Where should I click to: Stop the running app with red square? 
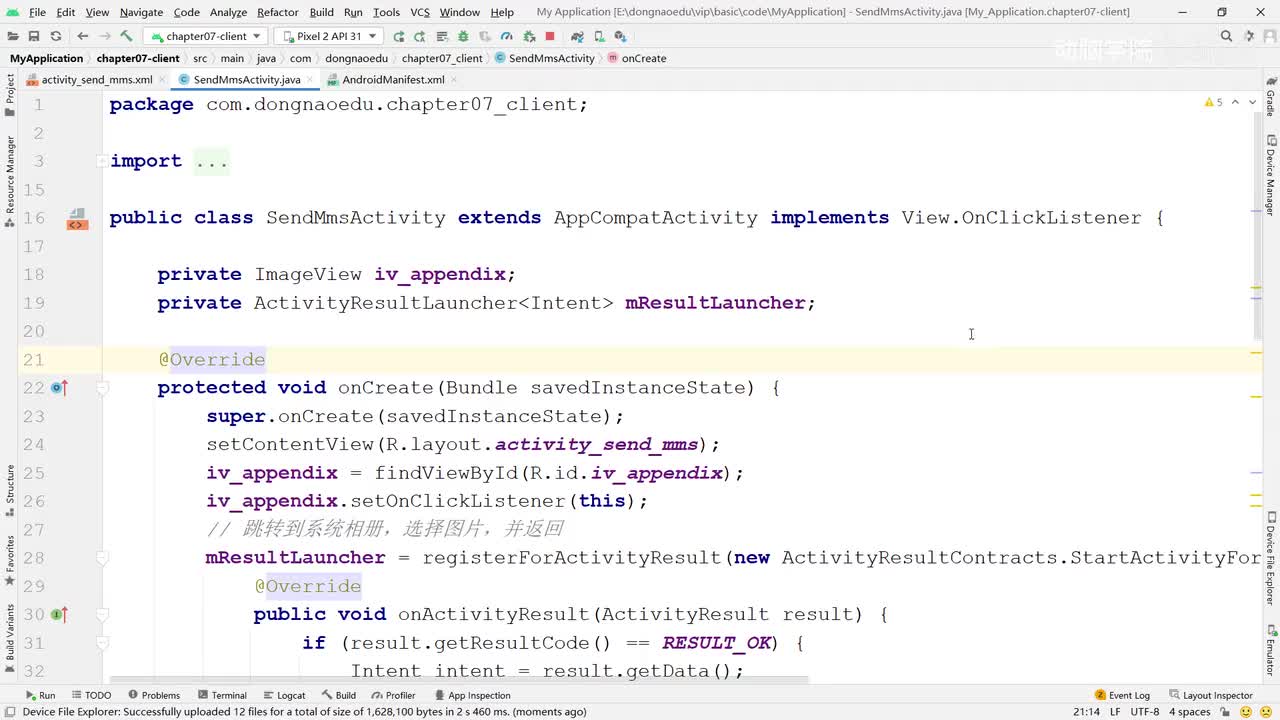550,36
